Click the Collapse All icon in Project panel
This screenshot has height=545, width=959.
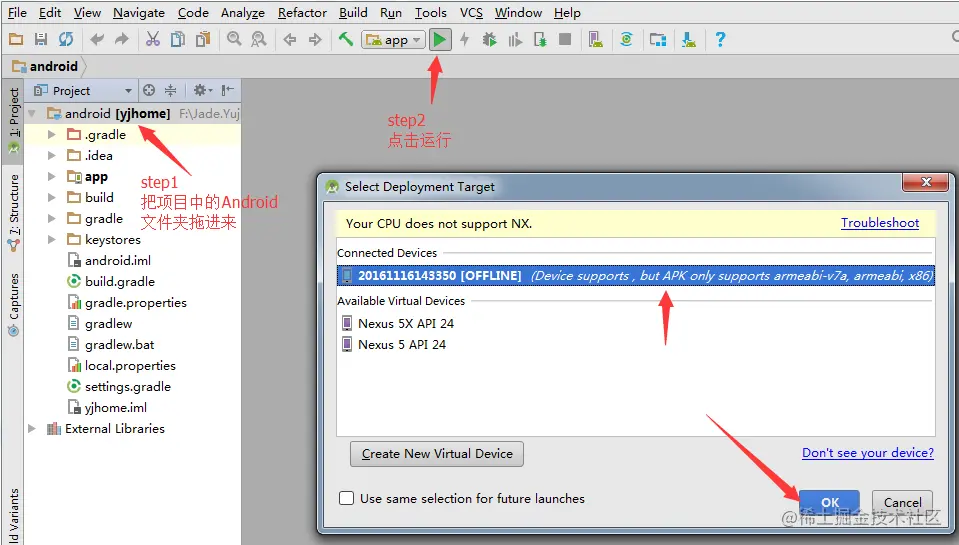(x=171, y=91)
